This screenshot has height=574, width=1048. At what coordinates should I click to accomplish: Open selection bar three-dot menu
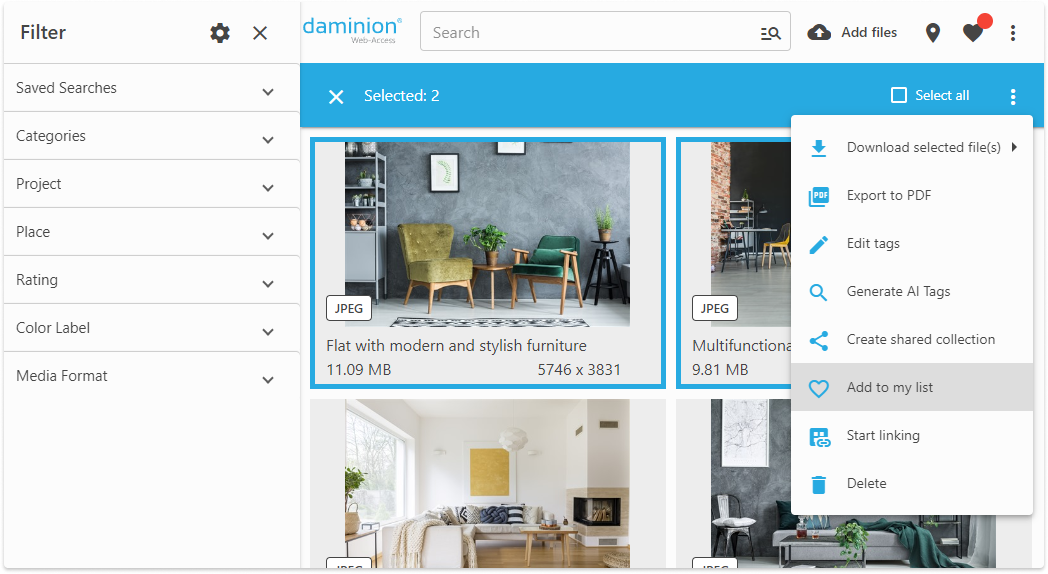coord(1013,96)
